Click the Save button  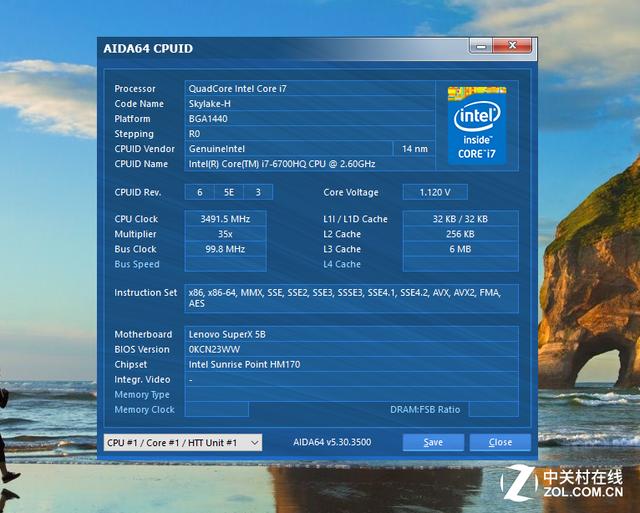pyautogui.click(x=433, y=442)
